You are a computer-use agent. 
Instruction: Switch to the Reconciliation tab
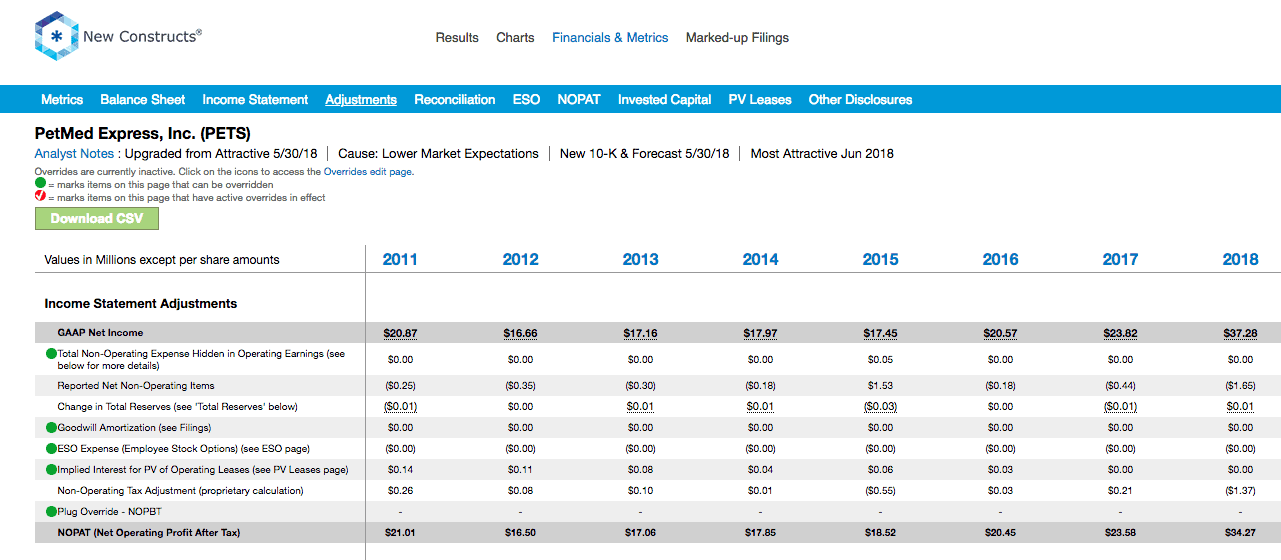455,100
